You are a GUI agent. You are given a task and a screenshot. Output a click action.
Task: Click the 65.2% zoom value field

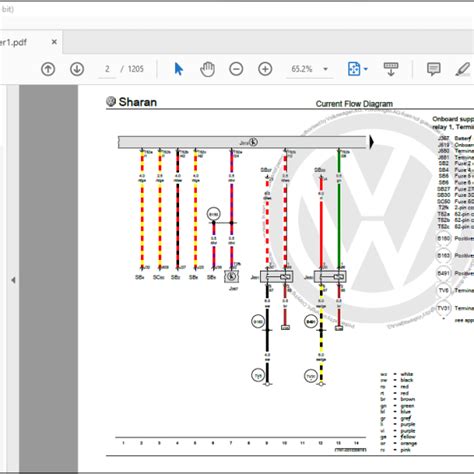tap(302, 69)
